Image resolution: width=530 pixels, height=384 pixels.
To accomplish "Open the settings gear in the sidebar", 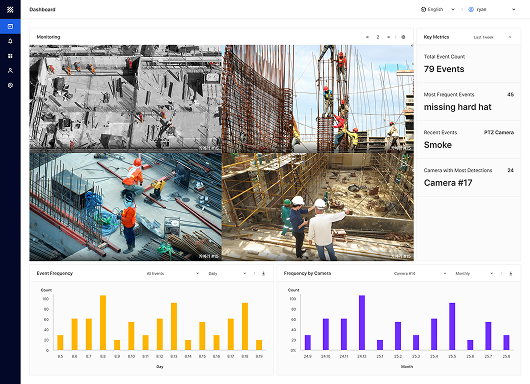I will (x=10, y=86).
